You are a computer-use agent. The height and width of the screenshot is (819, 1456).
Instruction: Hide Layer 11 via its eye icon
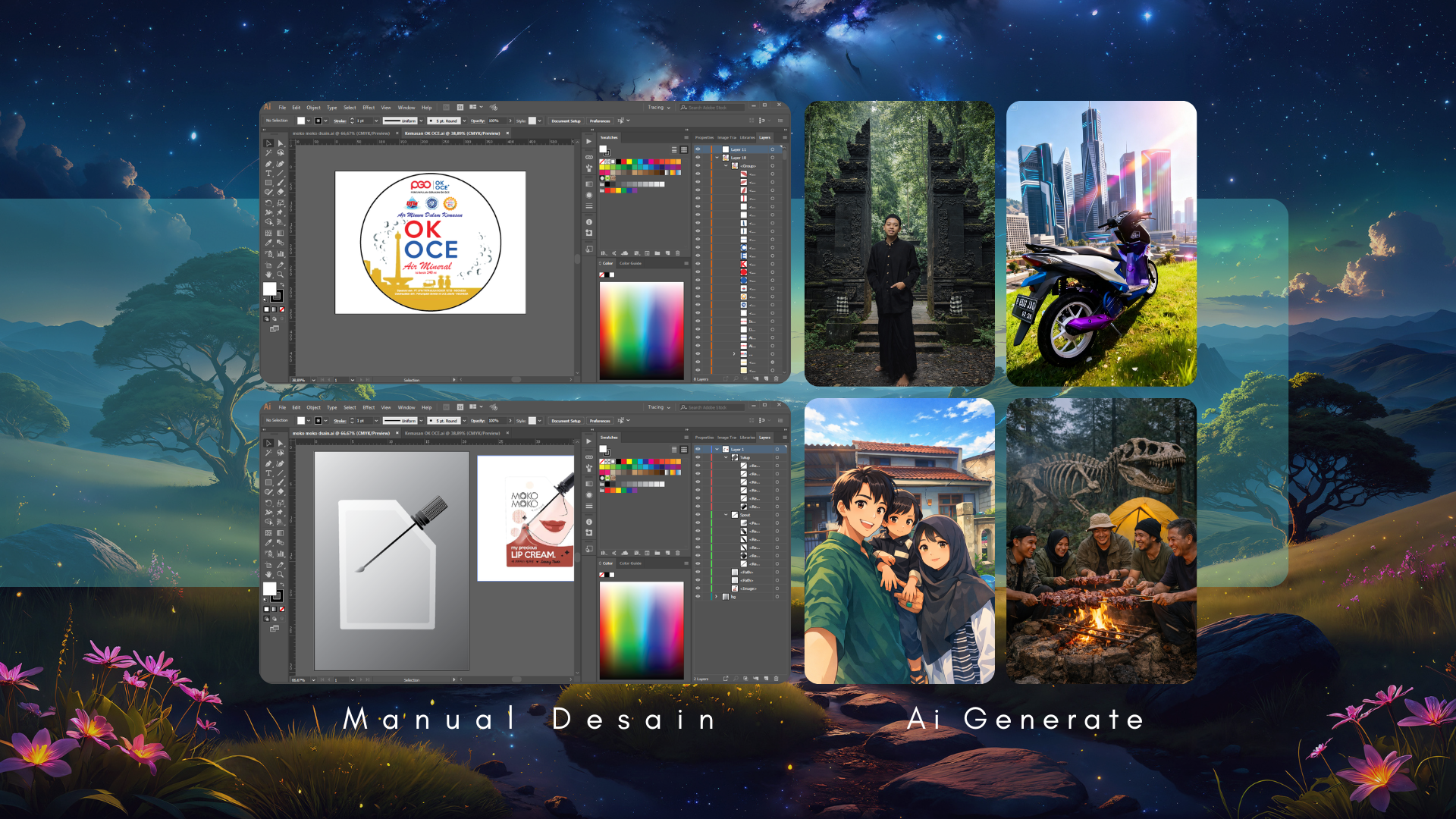pyautogui.click(x=698, y=149)
